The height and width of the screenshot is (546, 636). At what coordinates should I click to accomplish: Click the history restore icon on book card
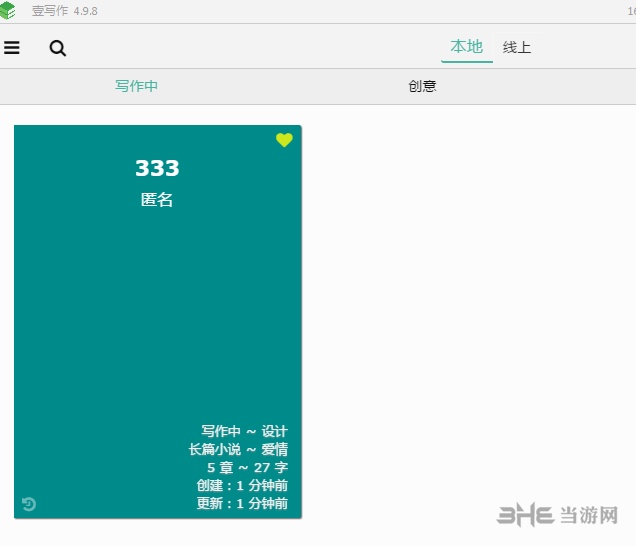[29, 504]
